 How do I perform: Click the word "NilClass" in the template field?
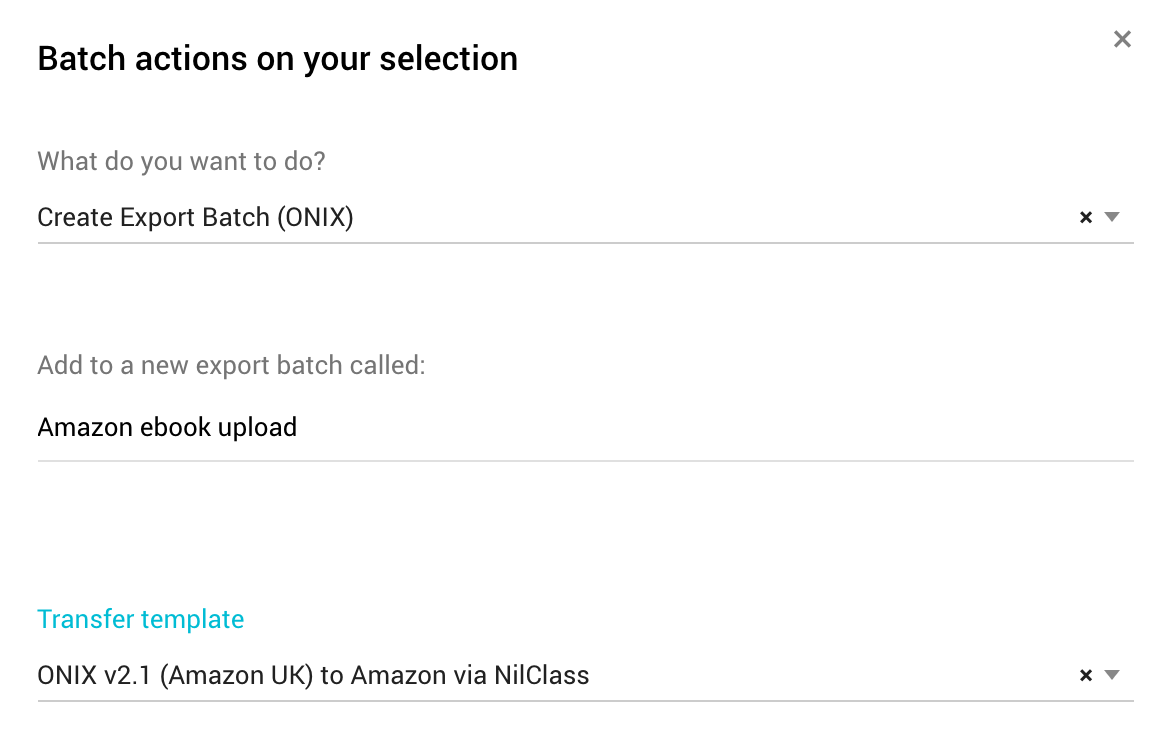[x=541, y=675]
